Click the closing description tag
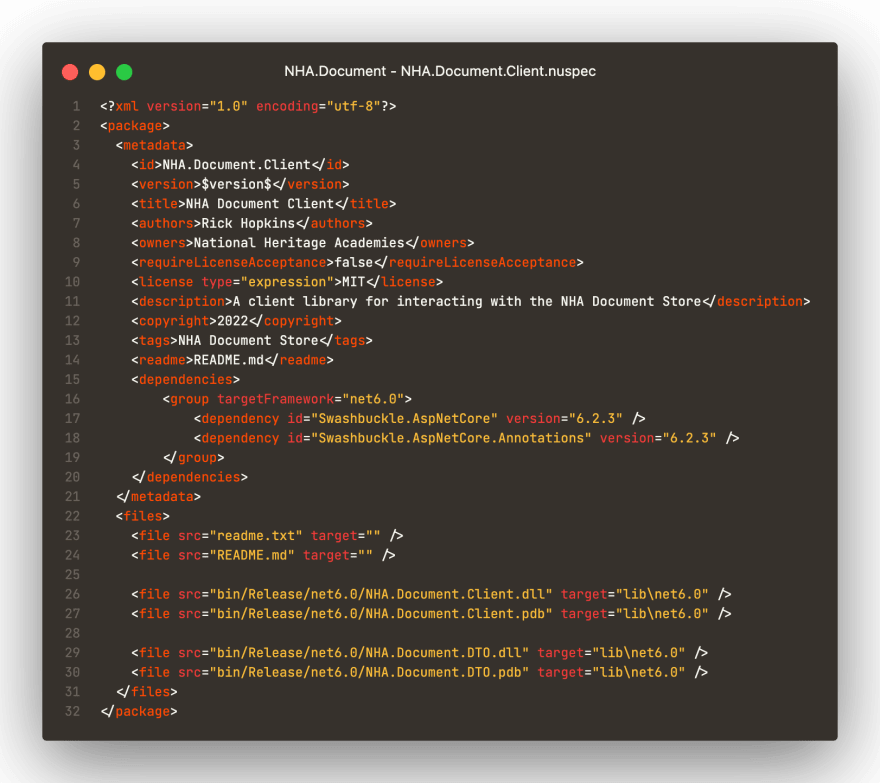The image size is (880, 783). [756, 301]
